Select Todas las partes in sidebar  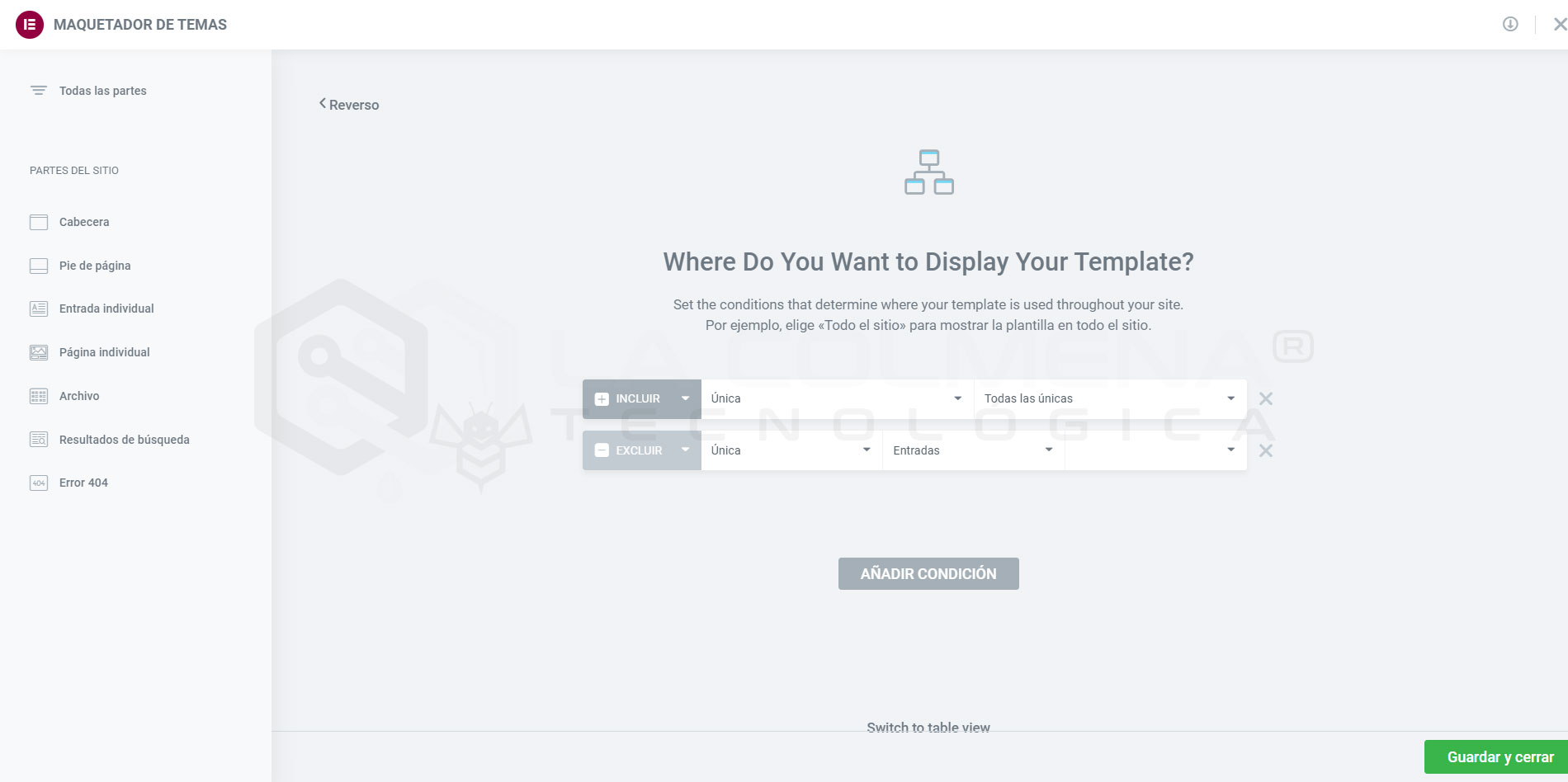[102, 91]
